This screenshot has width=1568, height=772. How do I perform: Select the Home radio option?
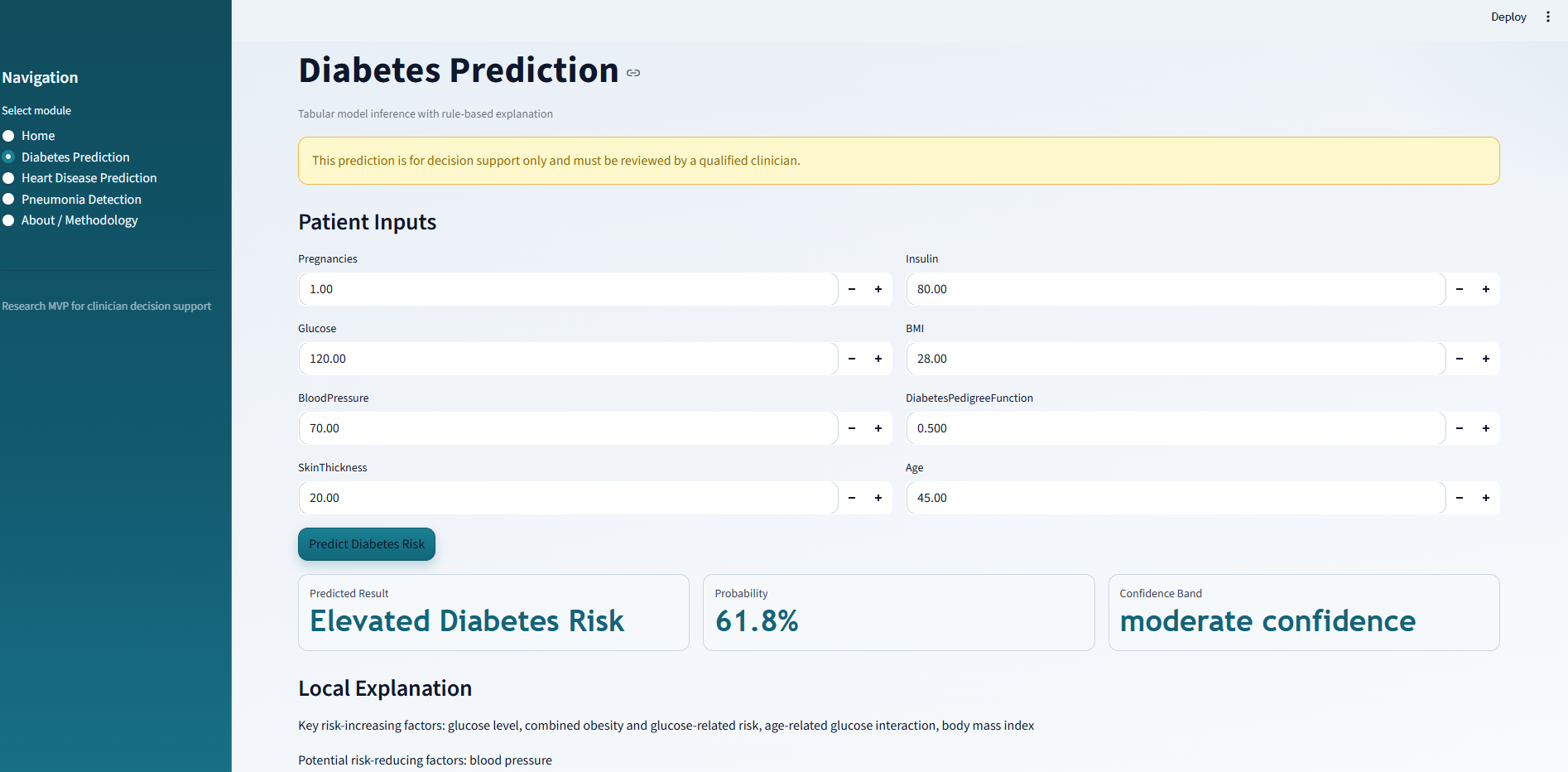point(9,136)
